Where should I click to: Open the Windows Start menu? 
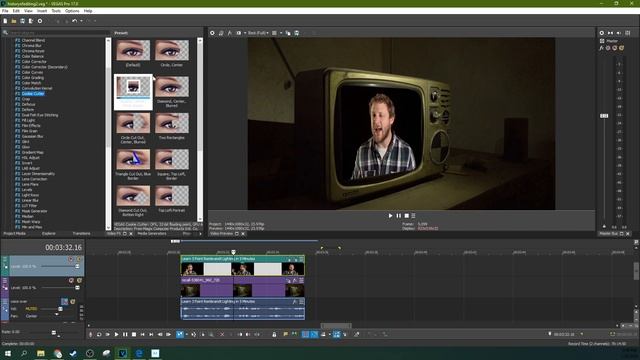pos(7,353)
